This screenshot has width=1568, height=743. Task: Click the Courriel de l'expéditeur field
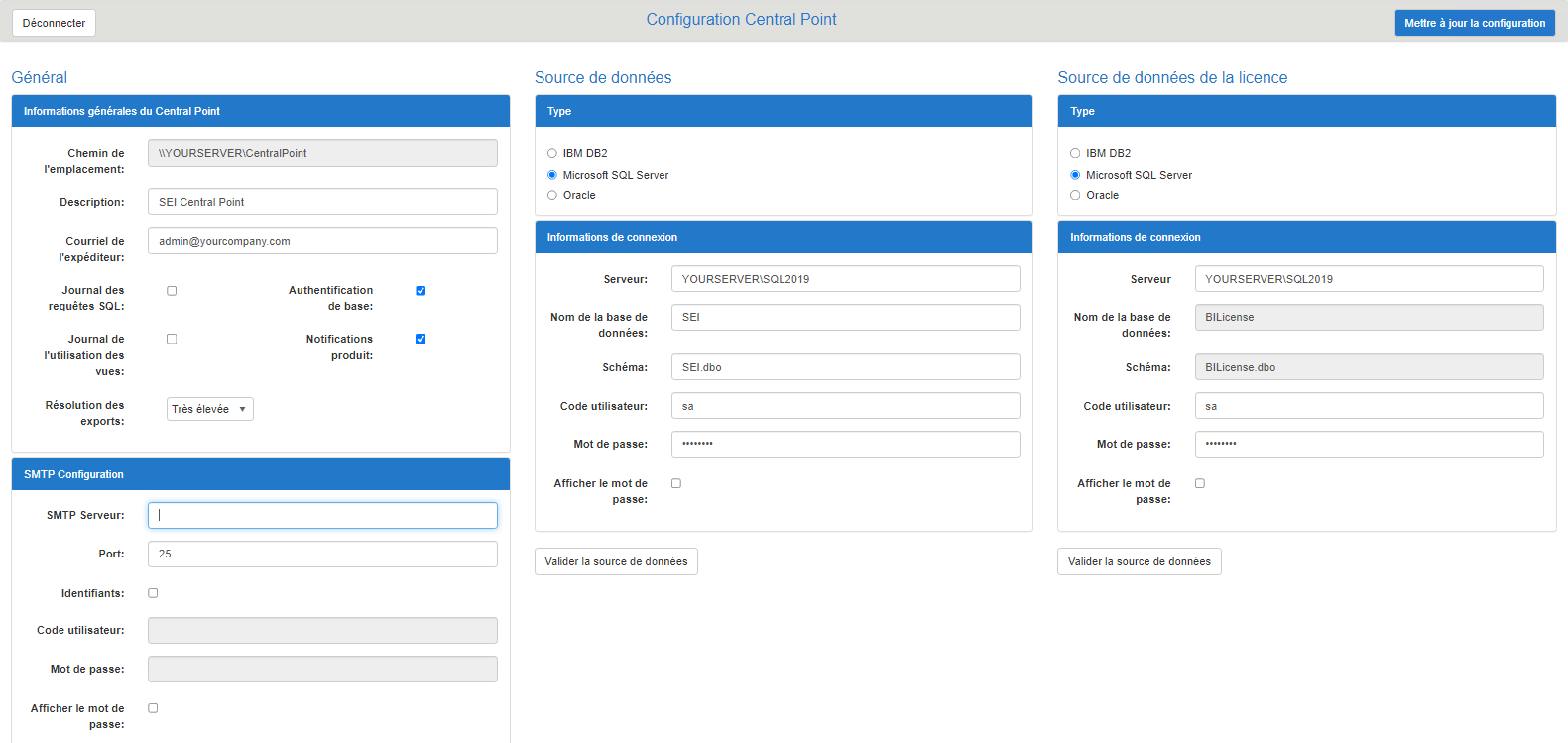click(x=322, y=241)
